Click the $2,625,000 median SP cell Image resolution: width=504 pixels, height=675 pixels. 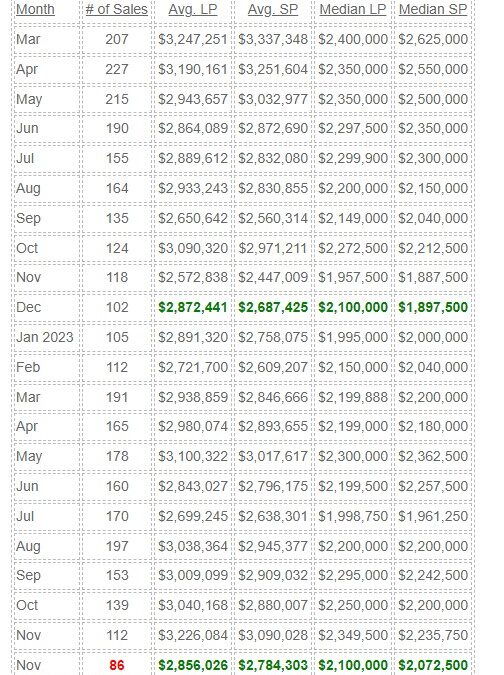[x=433, y=39]
